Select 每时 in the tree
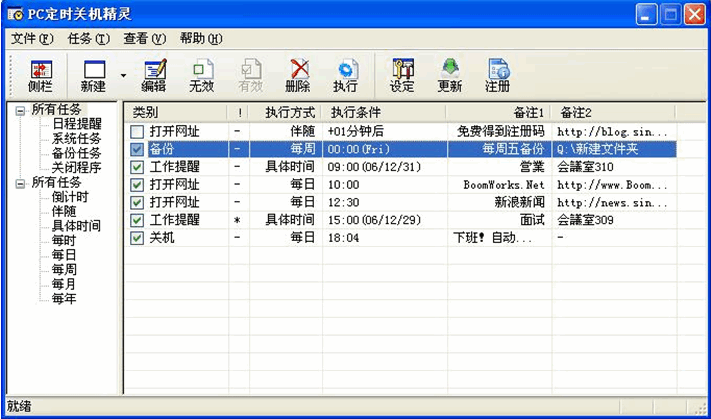Viewport: 711px width, 419px height. point(64,240)
